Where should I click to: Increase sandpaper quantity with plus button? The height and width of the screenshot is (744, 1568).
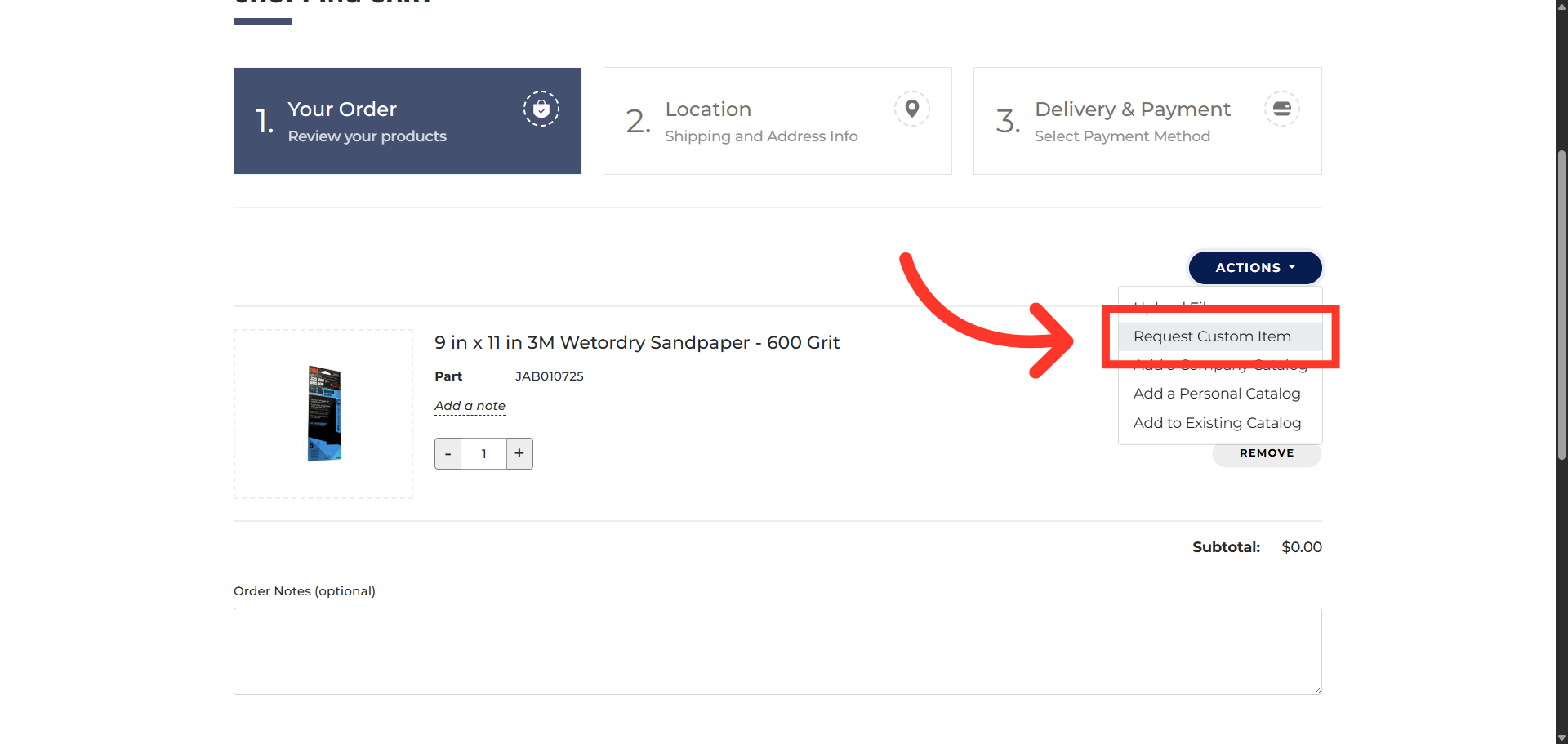(x=519, y=454)
